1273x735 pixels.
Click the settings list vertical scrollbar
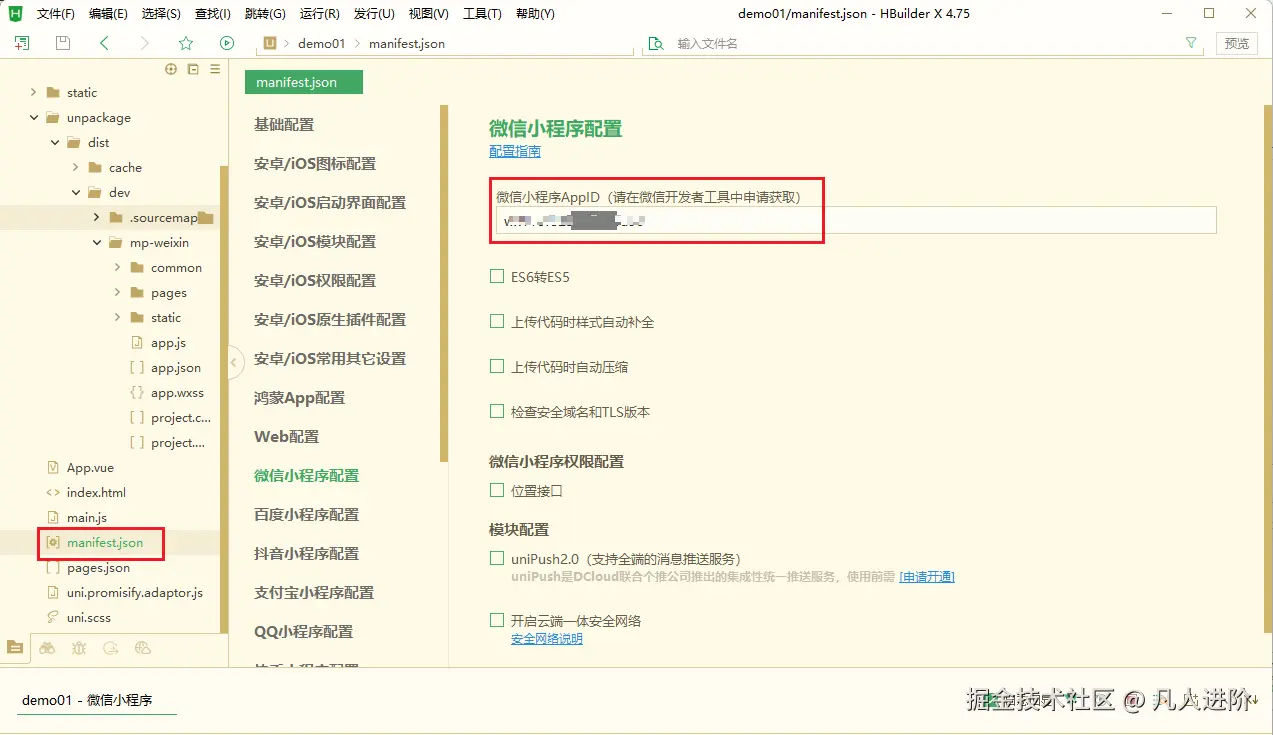444,283
